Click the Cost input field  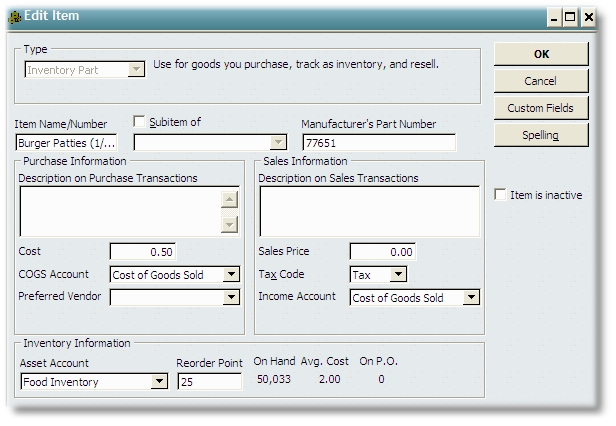(143, 252)
